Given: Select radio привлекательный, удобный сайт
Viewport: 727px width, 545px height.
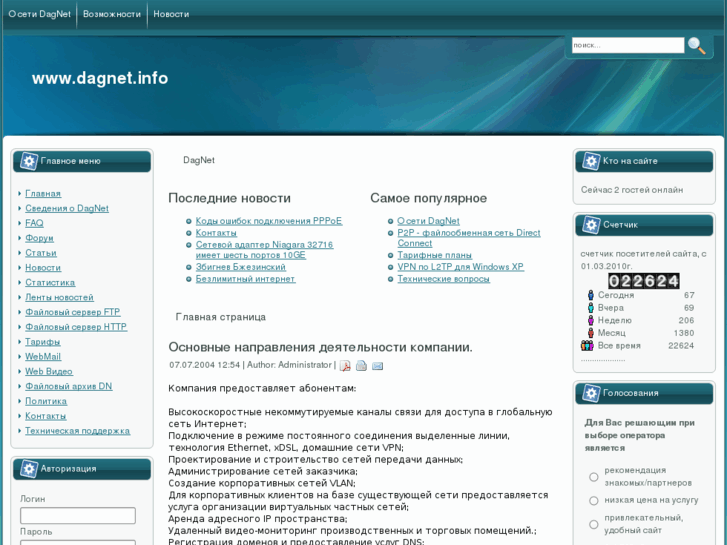Looking at the screenshot, I should [x=593, y=524].
